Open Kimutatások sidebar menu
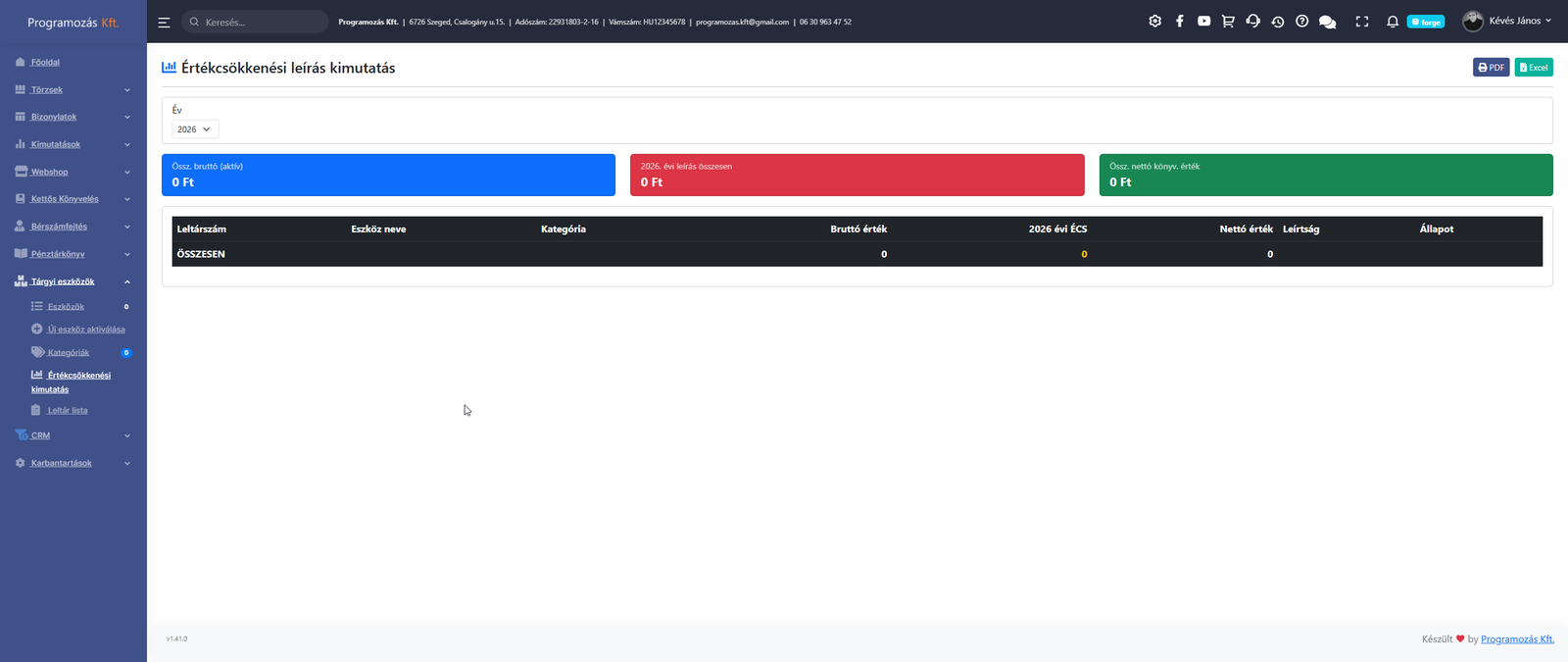The image size is (1568, 662). (56, 144)
